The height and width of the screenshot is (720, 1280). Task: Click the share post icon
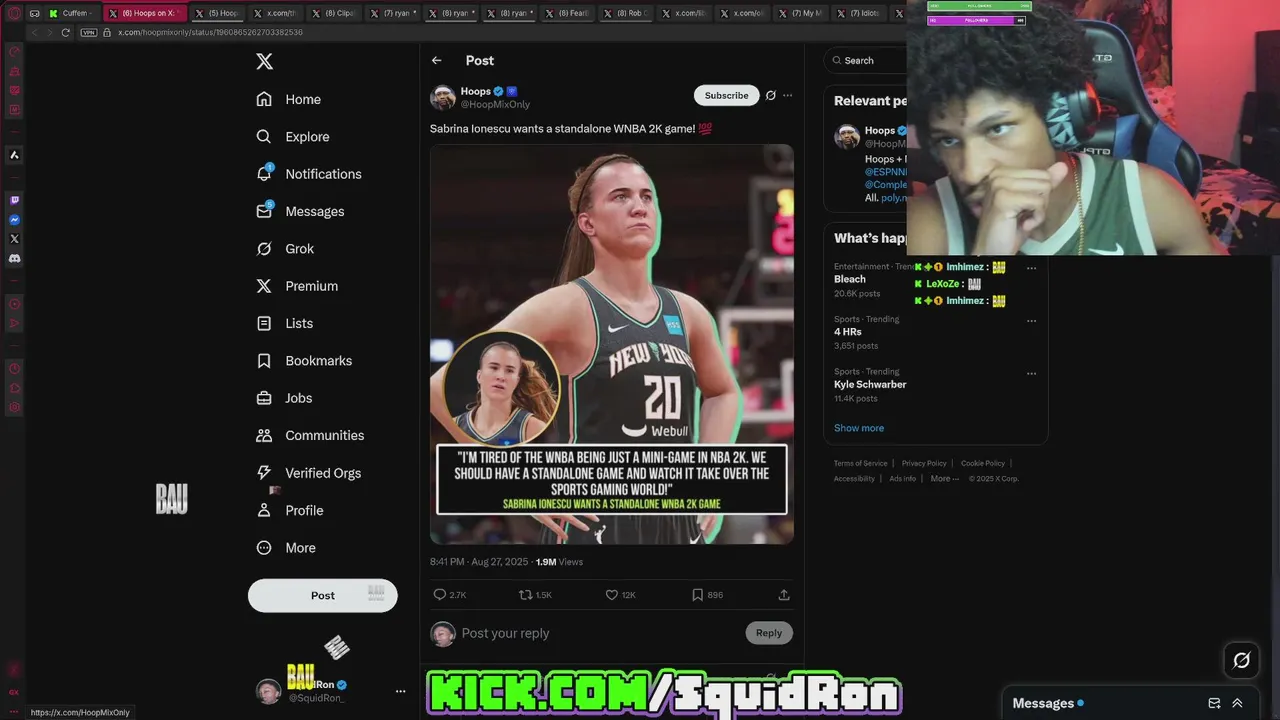784,595
